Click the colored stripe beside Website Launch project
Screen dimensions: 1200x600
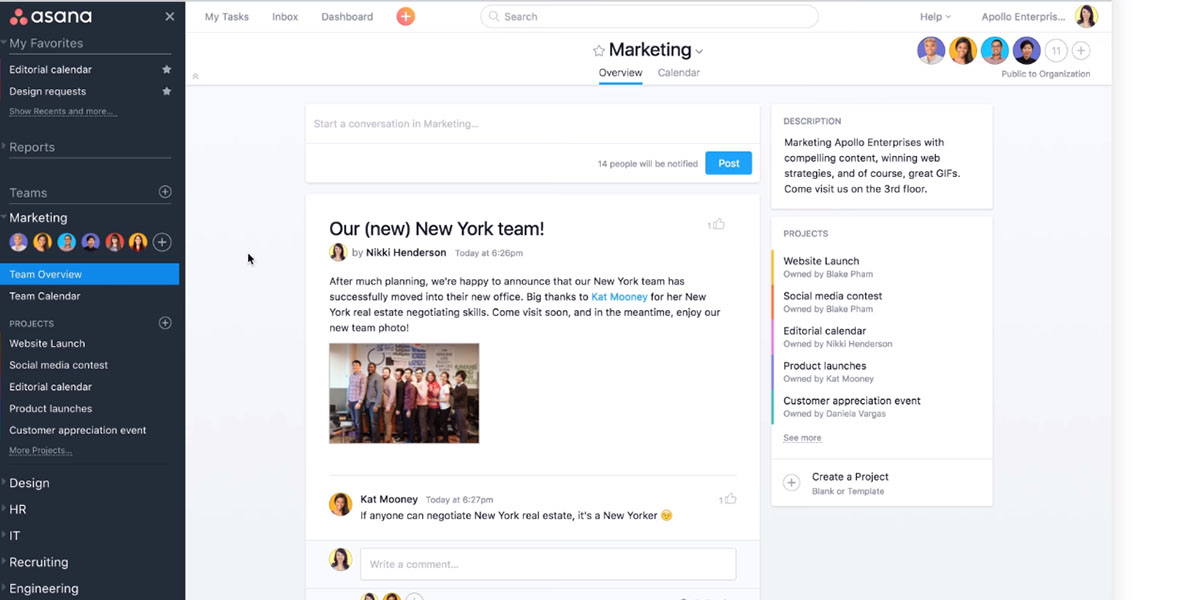pos(771,266)
